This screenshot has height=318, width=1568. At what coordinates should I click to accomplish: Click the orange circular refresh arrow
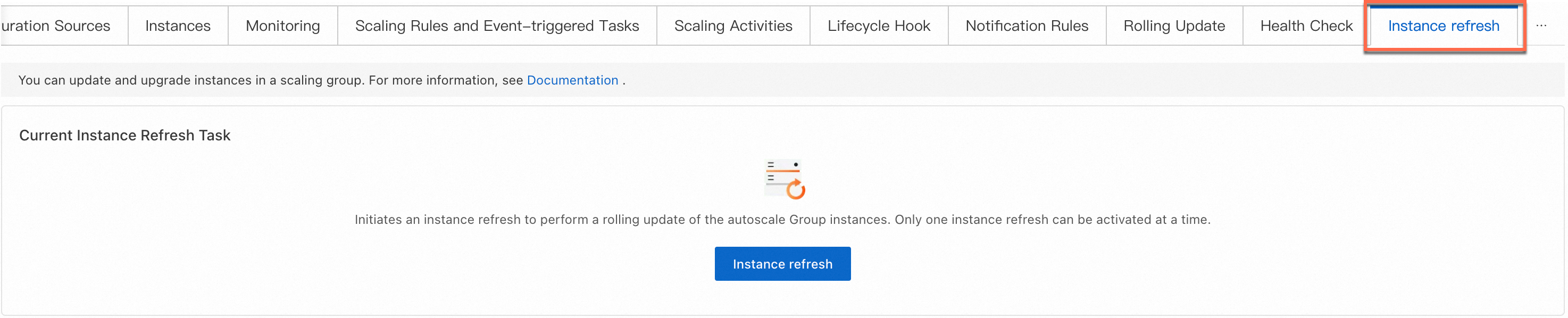796,190
